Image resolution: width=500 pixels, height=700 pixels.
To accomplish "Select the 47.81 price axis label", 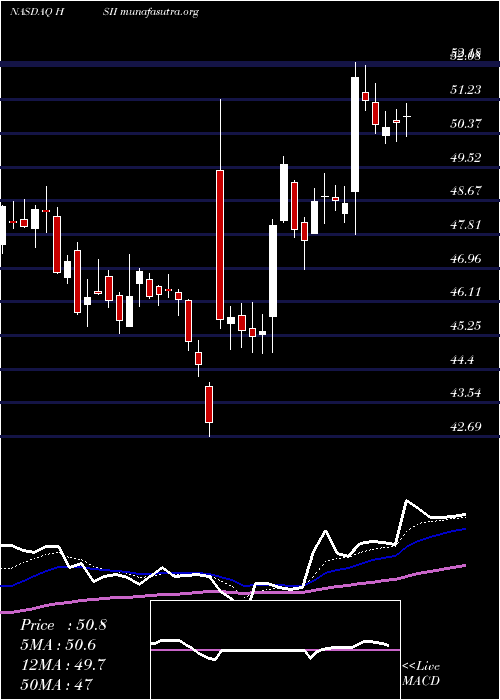I will (x=466, y=225).
